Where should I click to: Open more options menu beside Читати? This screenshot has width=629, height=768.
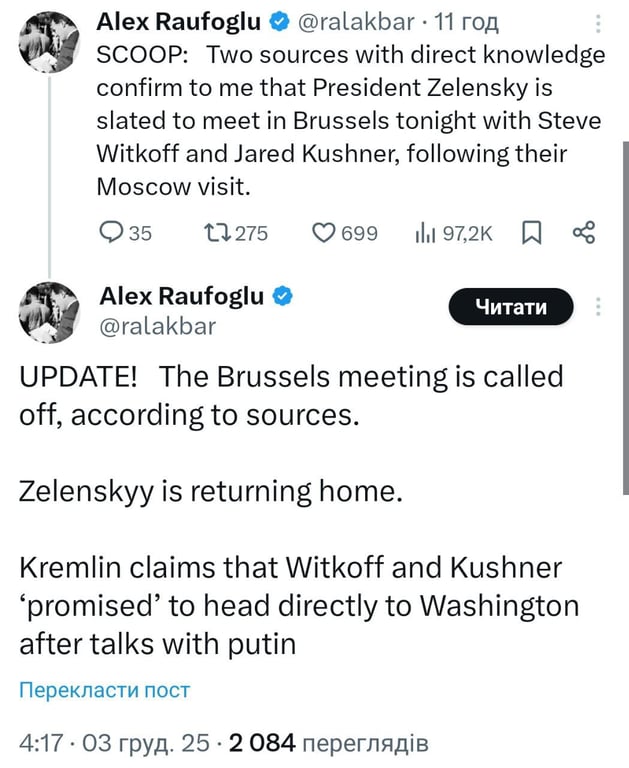pyautogui.click(x=599, y=306)
